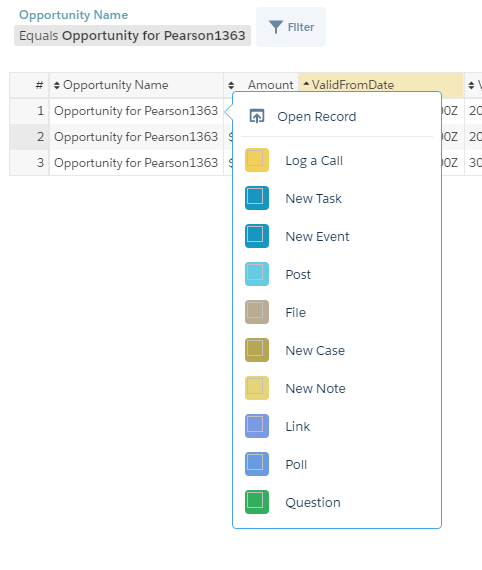Click the Open Record icon
Screen dimensions: 482x570
[257, 116]
